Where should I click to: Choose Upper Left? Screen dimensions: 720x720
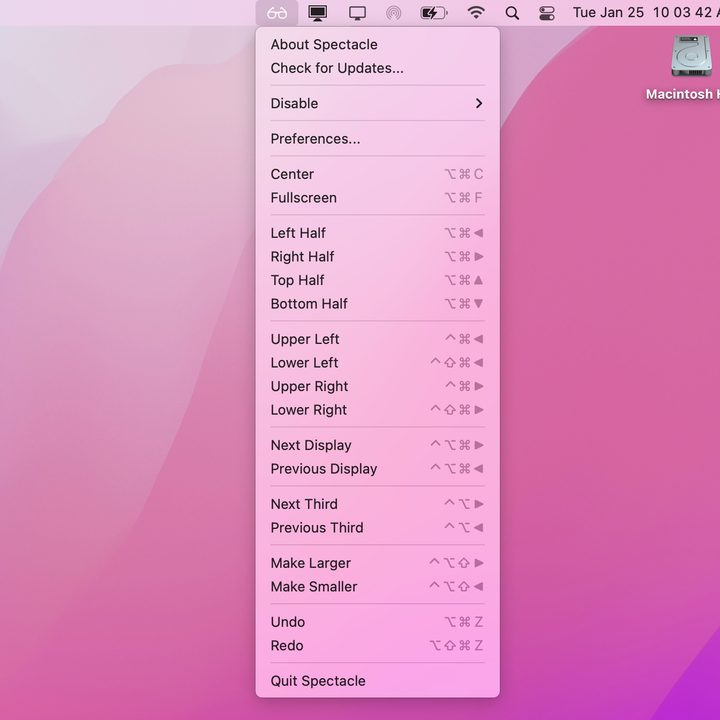pyautogui.click(x=377, y=339)
